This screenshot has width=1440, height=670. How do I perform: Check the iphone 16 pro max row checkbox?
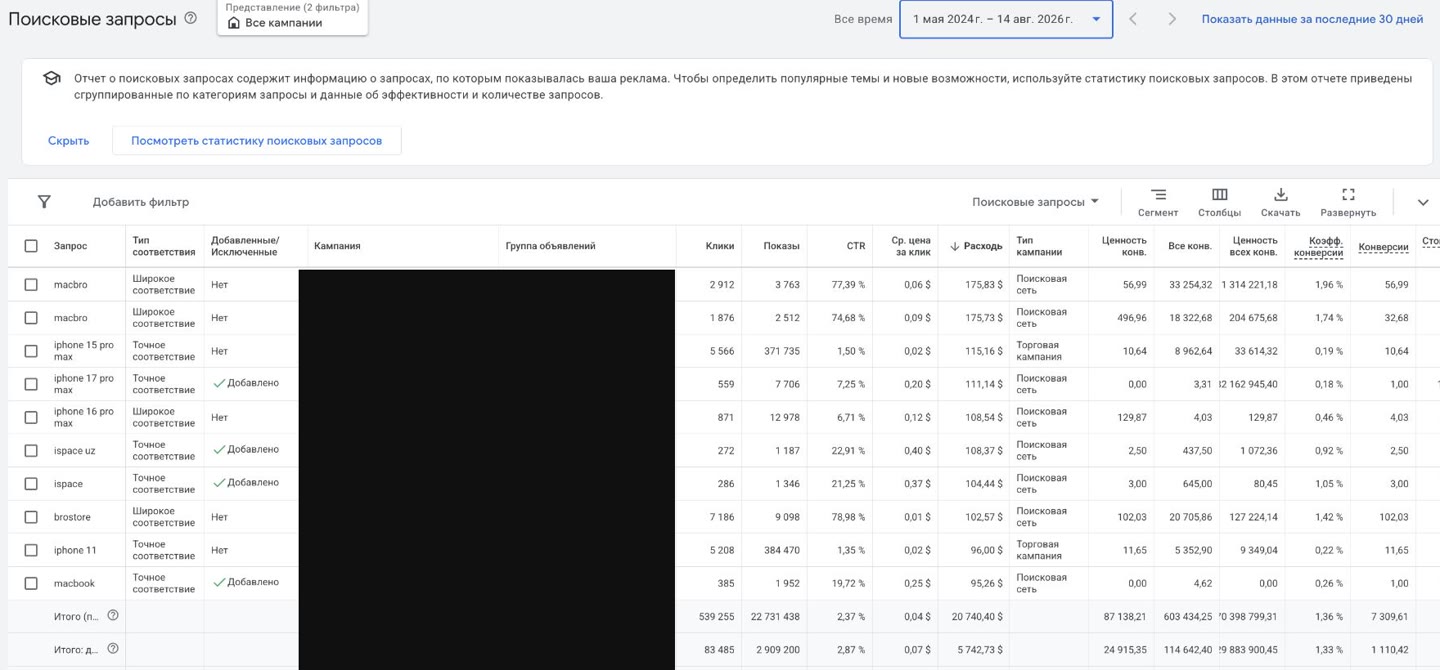31,417
